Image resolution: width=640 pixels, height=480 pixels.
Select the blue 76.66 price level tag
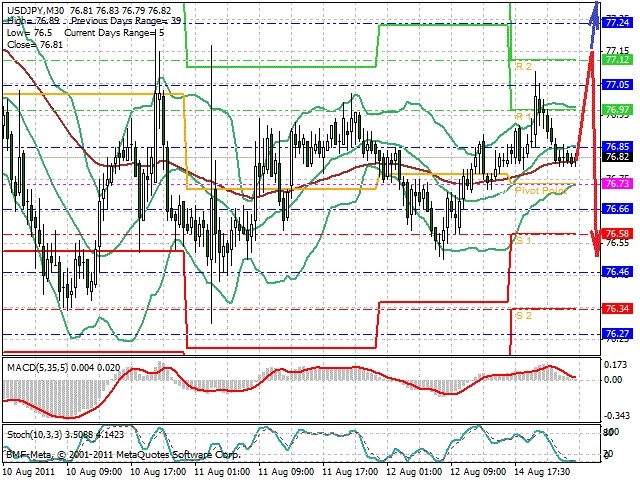(x=618, y=209)
